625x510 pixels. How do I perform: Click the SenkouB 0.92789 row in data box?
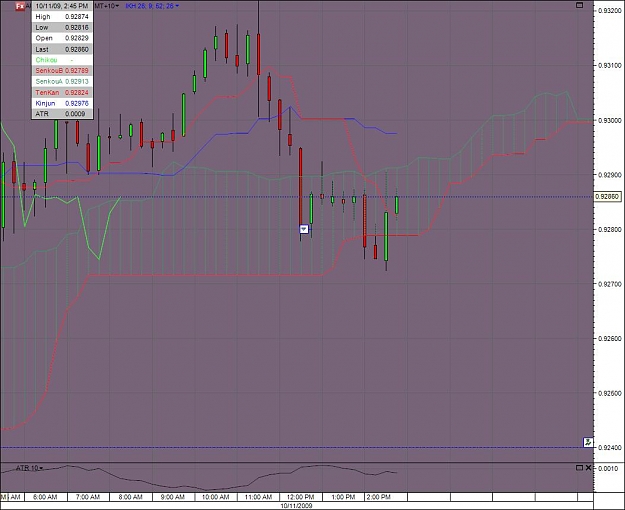[62, 71]
